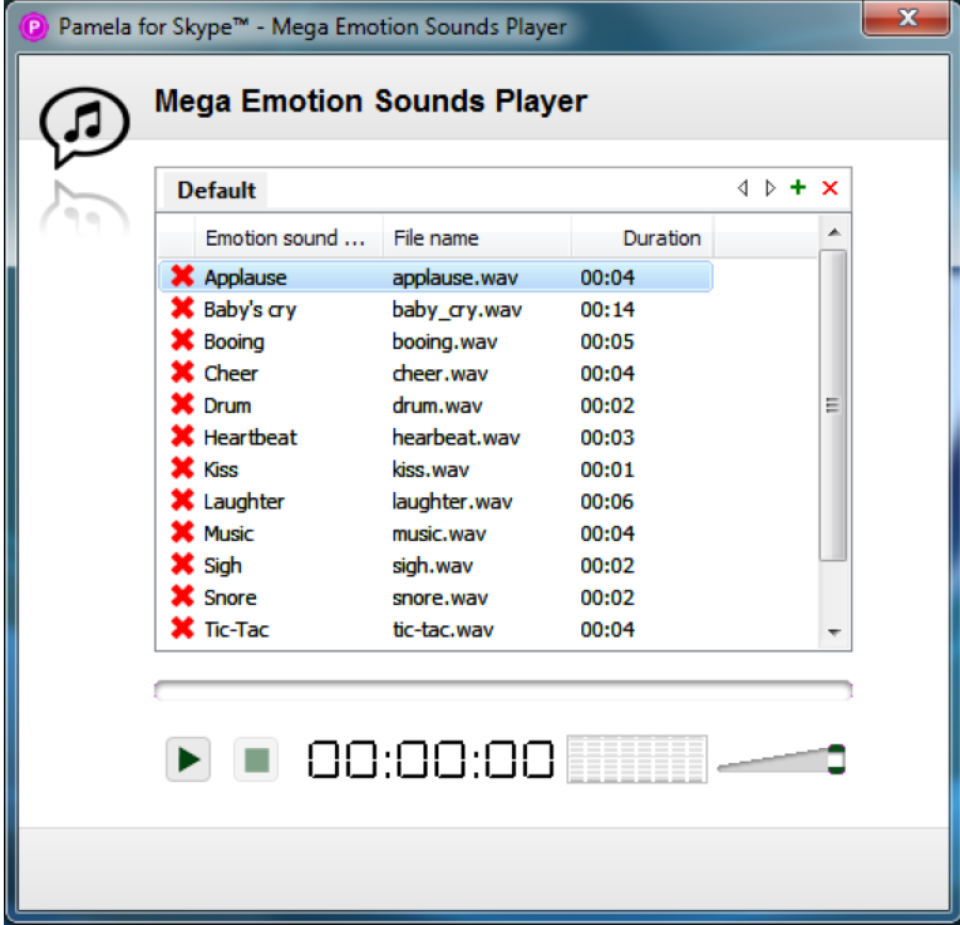This screenshot has width=960, height=925.
Task: Select the Snore sound name
Action: (230, 597)
